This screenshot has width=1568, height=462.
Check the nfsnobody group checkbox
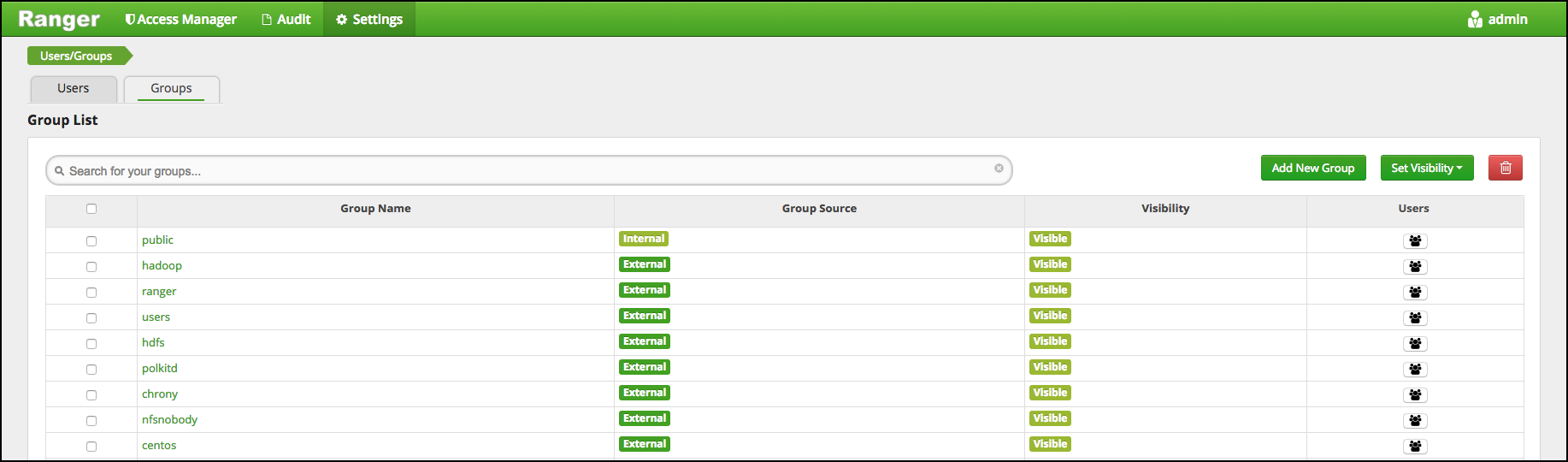click(91, 421)
